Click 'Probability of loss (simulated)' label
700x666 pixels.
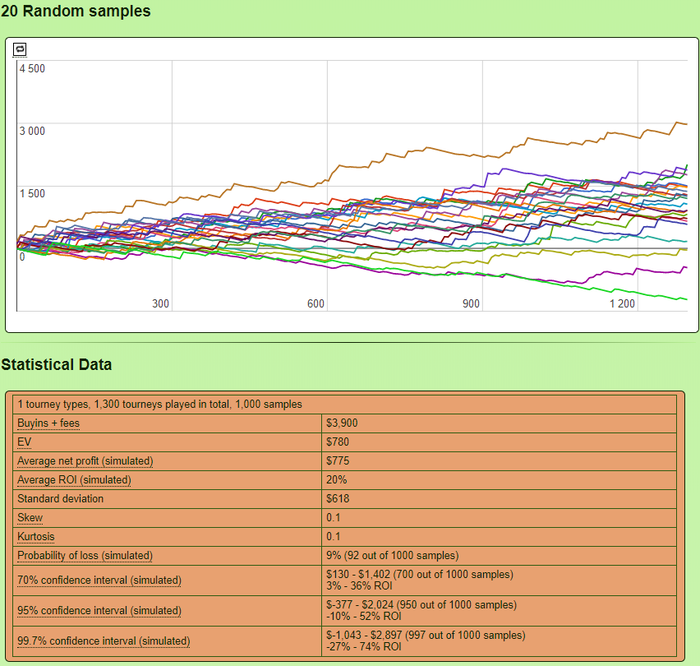(85, 556)
